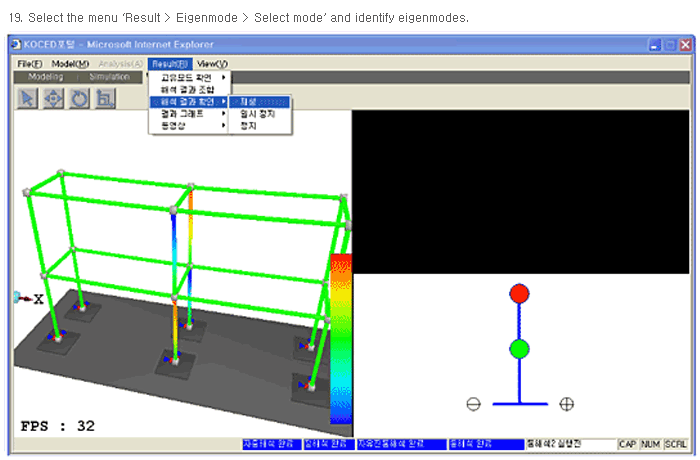This screenshot has width=700, height=460.
Task: Minimize the Internet Explorer window
Action: [653, 46]
